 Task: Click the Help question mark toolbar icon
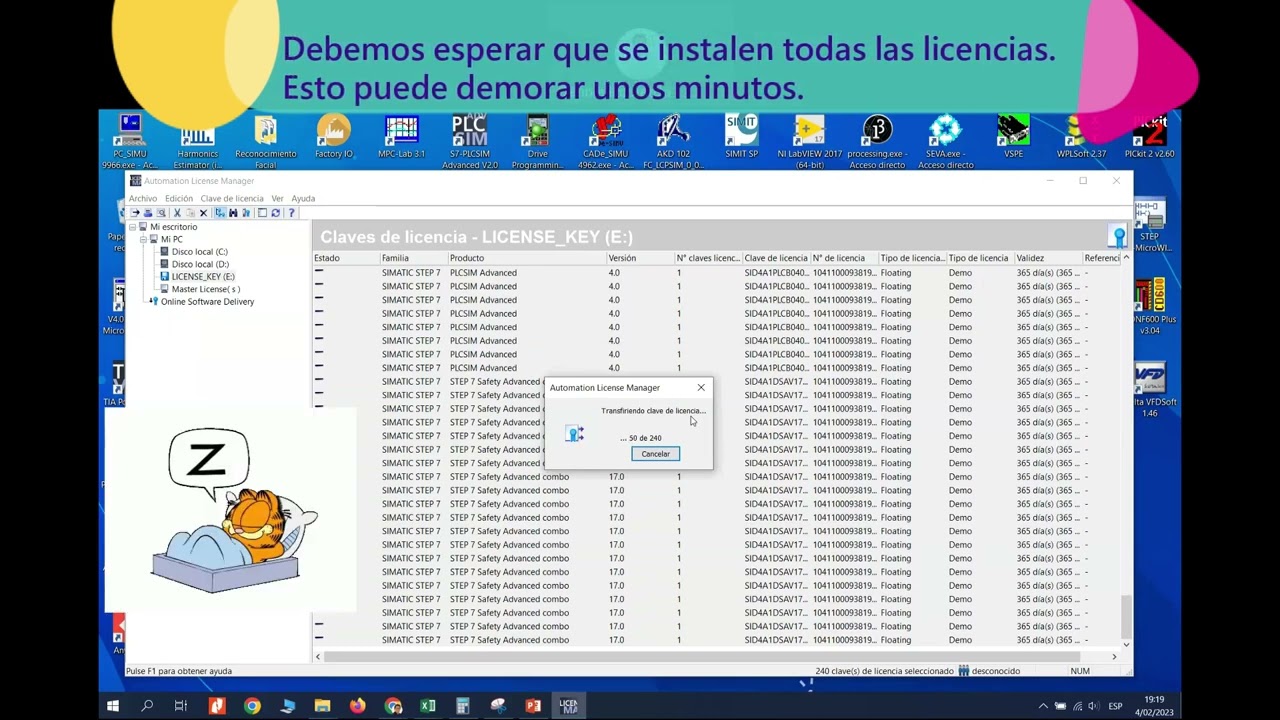point(291,213)
